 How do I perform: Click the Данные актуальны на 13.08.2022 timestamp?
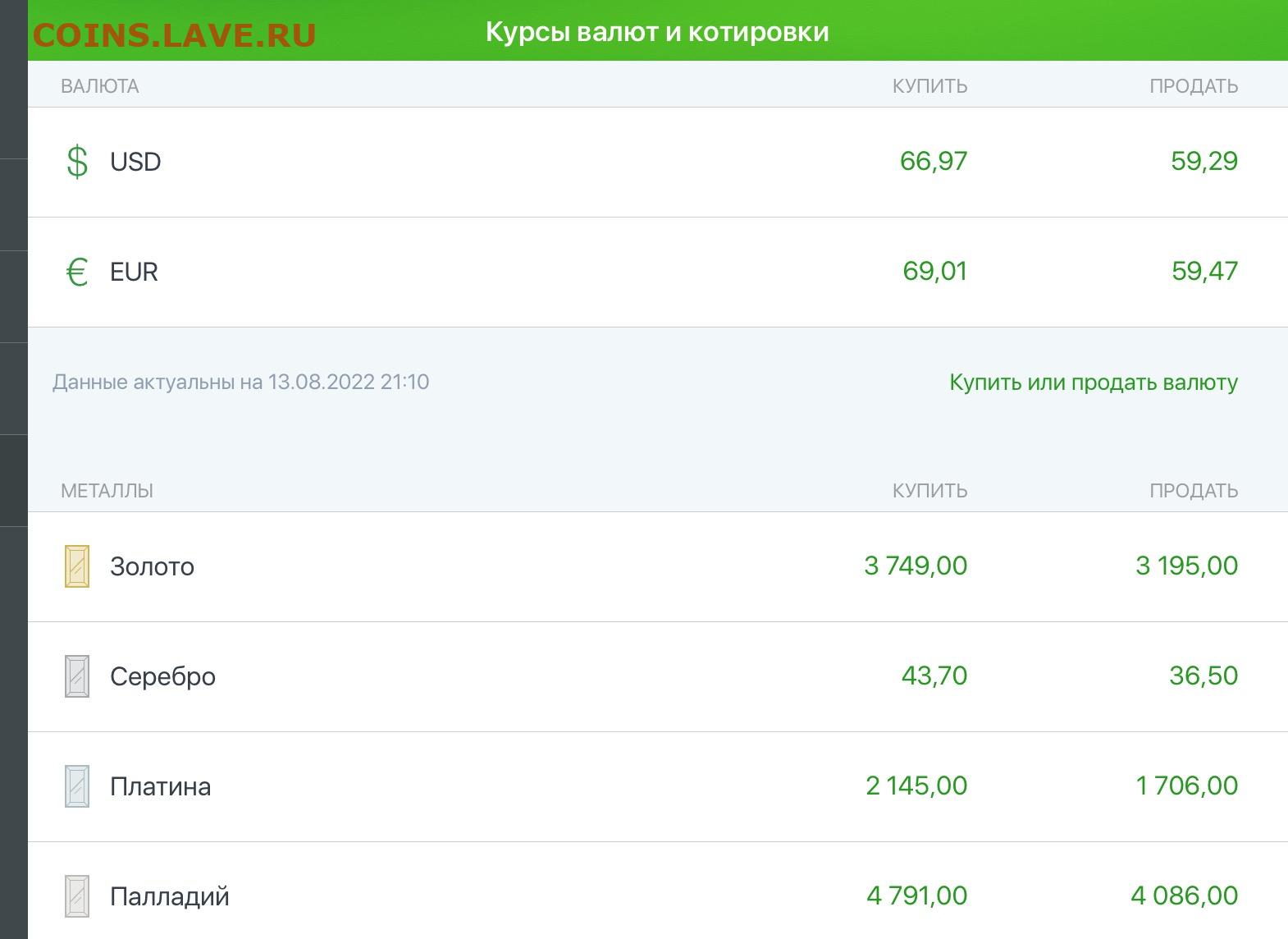240,382
